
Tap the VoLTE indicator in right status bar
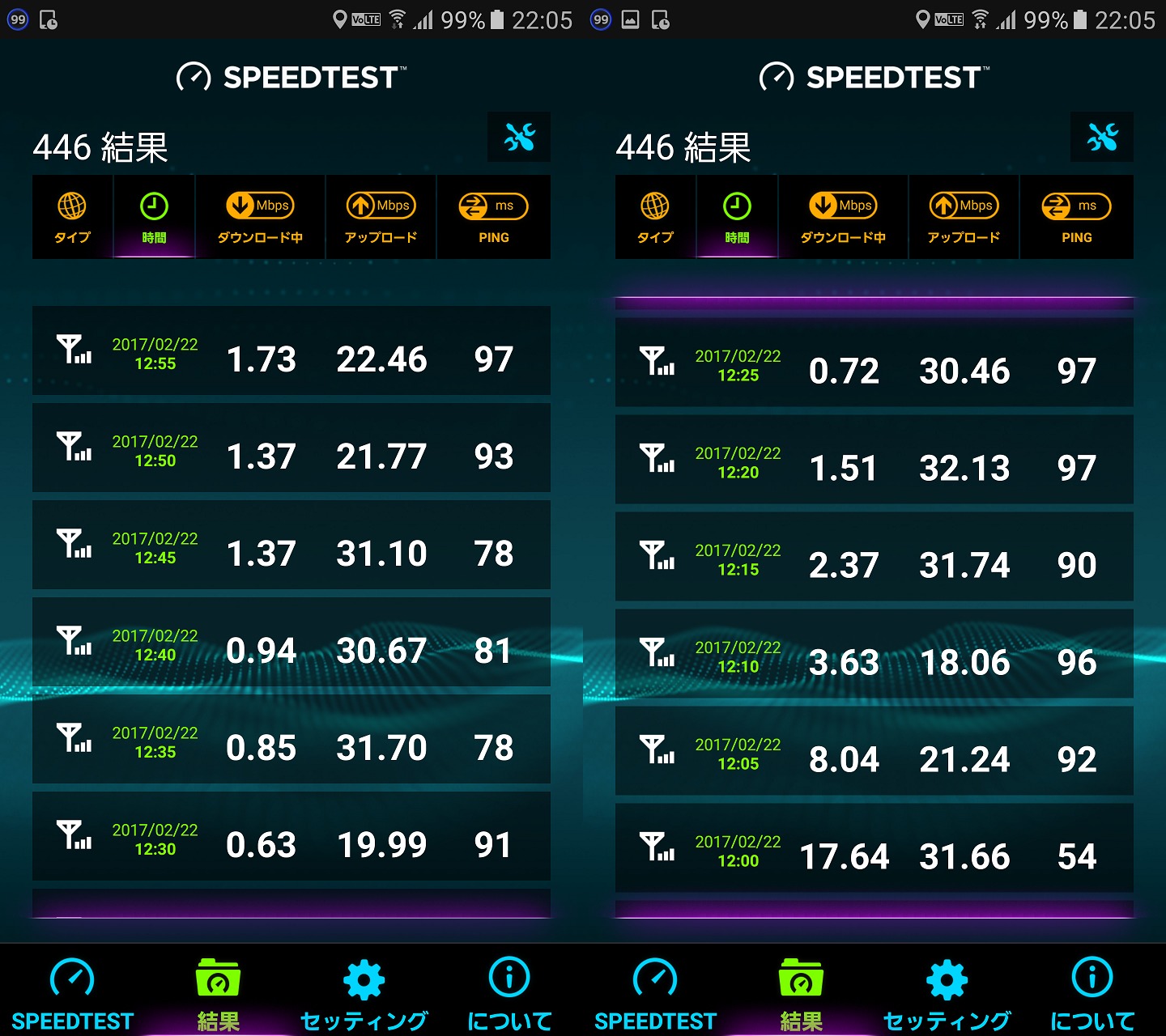tap(949, 19)
